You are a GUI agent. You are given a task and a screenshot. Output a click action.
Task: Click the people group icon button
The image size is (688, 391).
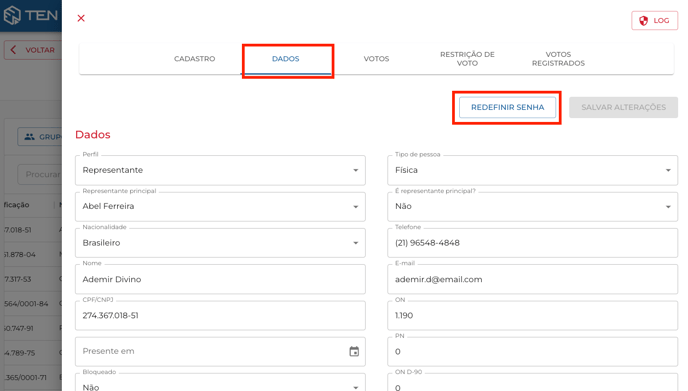[39, 137]
